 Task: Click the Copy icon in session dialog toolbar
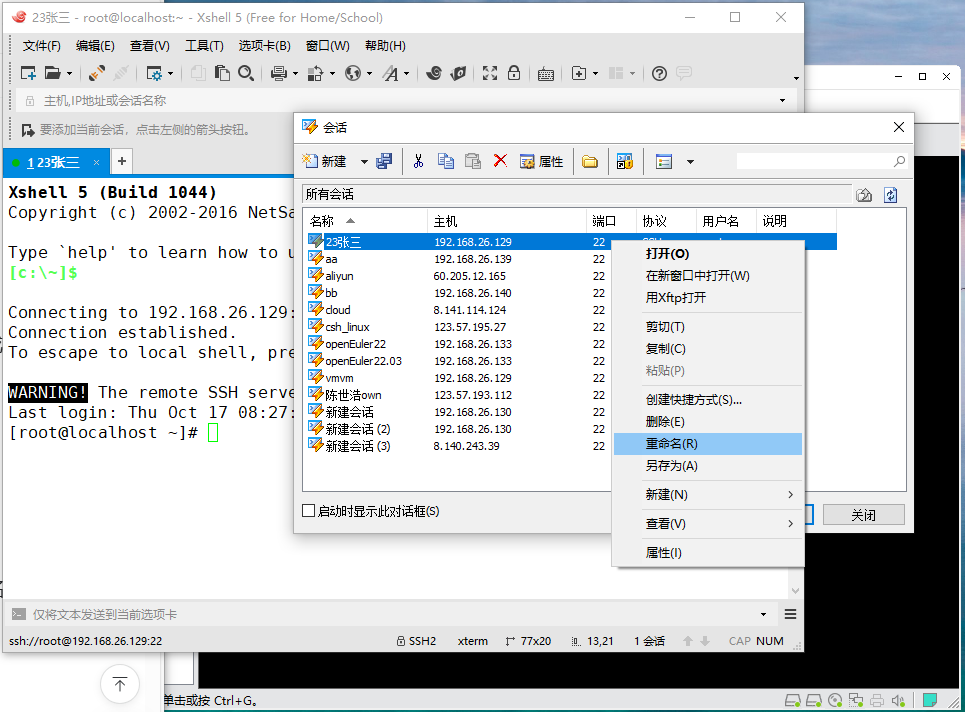(x=446, y=161)
